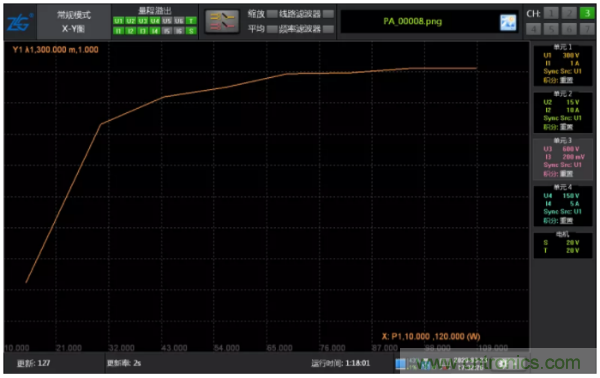Open the 单元3 unit settings panel
600x378 pixels.
(562, 158)
